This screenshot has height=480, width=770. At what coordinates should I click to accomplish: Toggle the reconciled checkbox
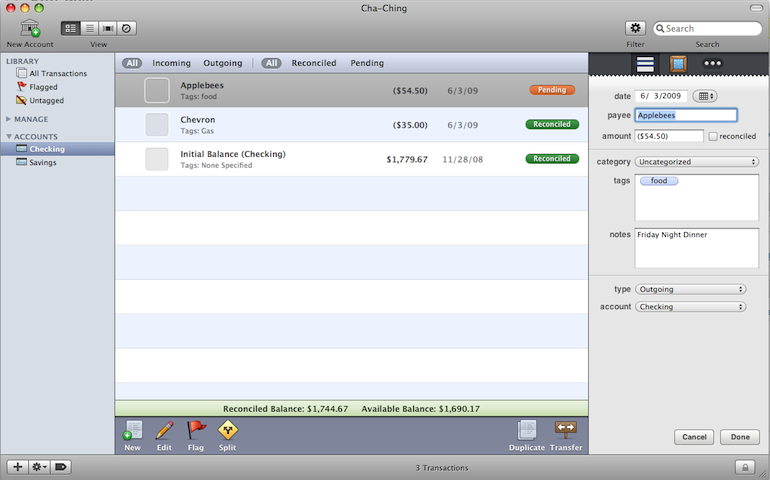[713, 136]
